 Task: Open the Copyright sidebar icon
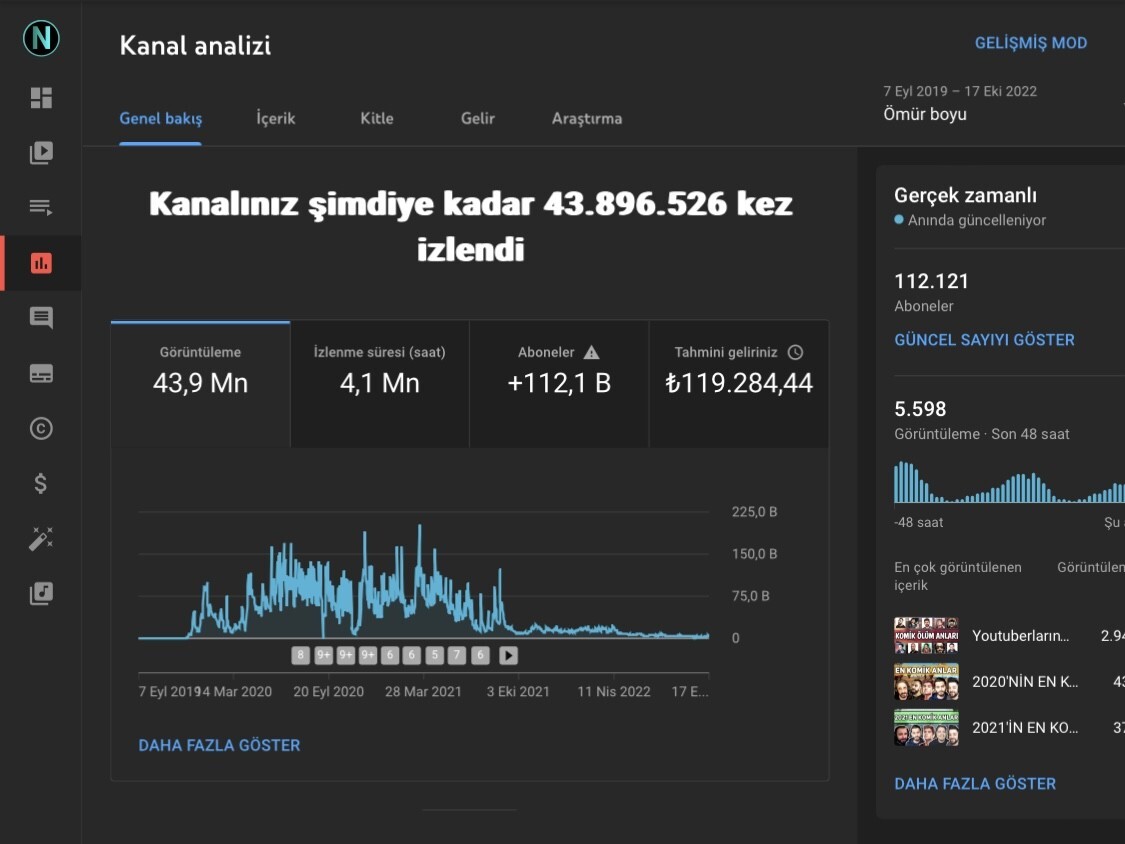41,428
